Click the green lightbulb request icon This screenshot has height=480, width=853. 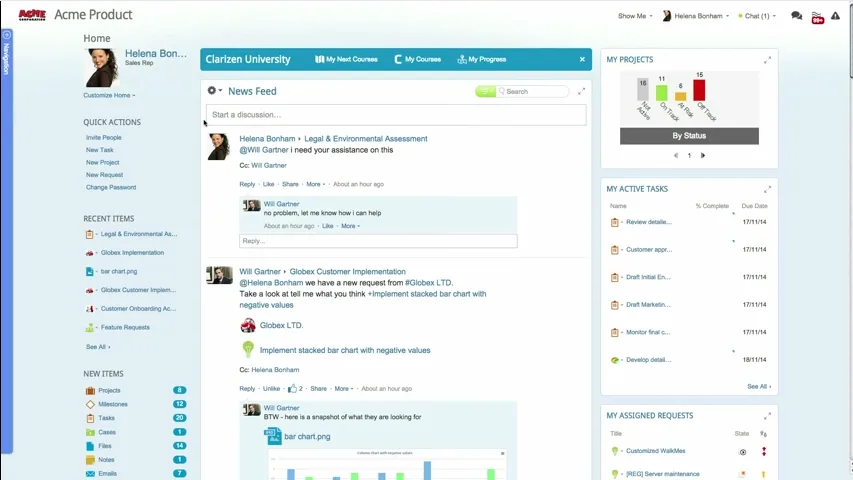click(x=248, y=349)
